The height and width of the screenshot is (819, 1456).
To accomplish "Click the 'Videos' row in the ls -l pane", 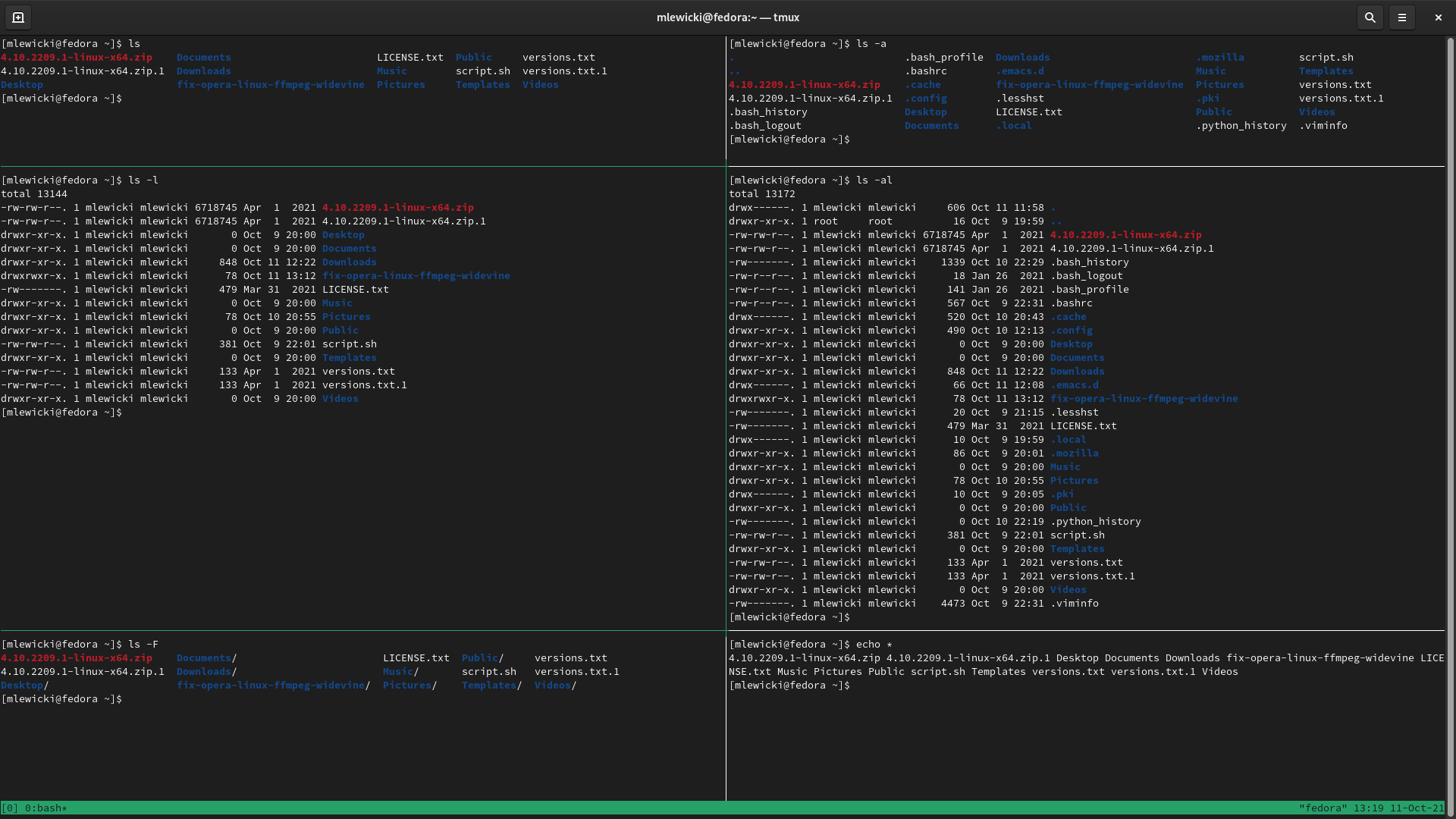I will click(180, 399).
